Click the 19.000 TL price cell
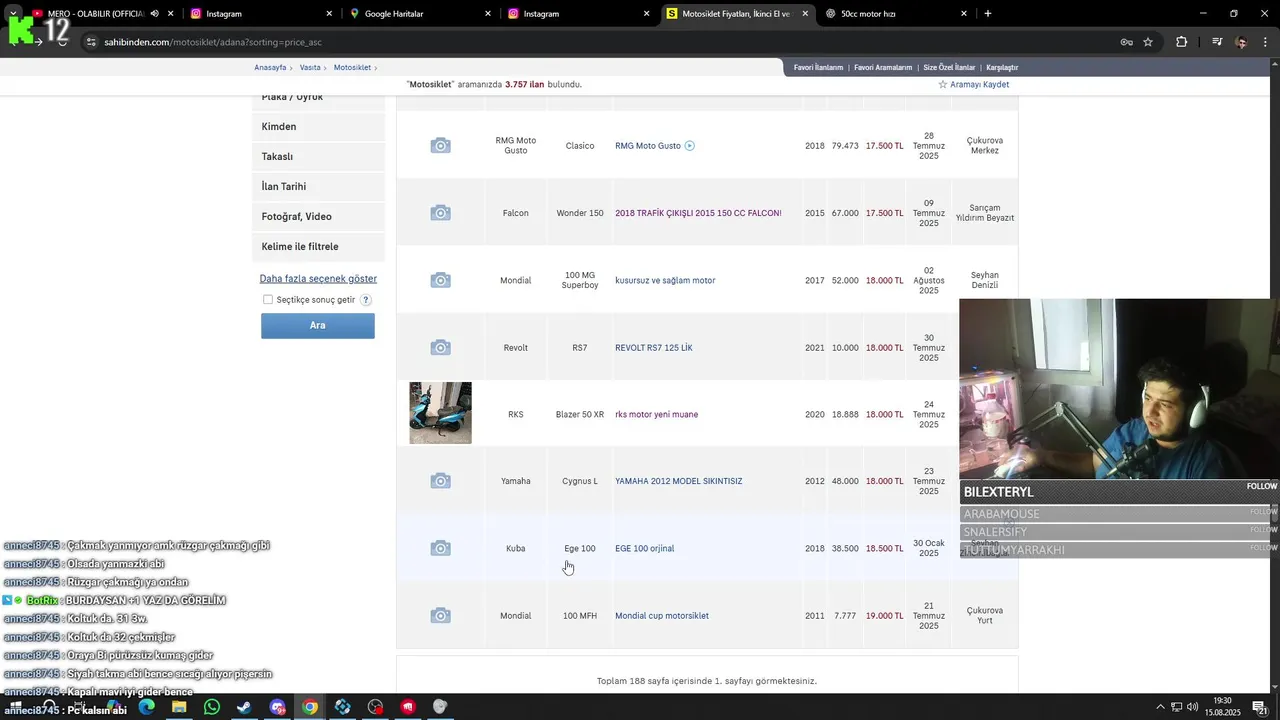The image size is (1280, 720). (885, 616)
